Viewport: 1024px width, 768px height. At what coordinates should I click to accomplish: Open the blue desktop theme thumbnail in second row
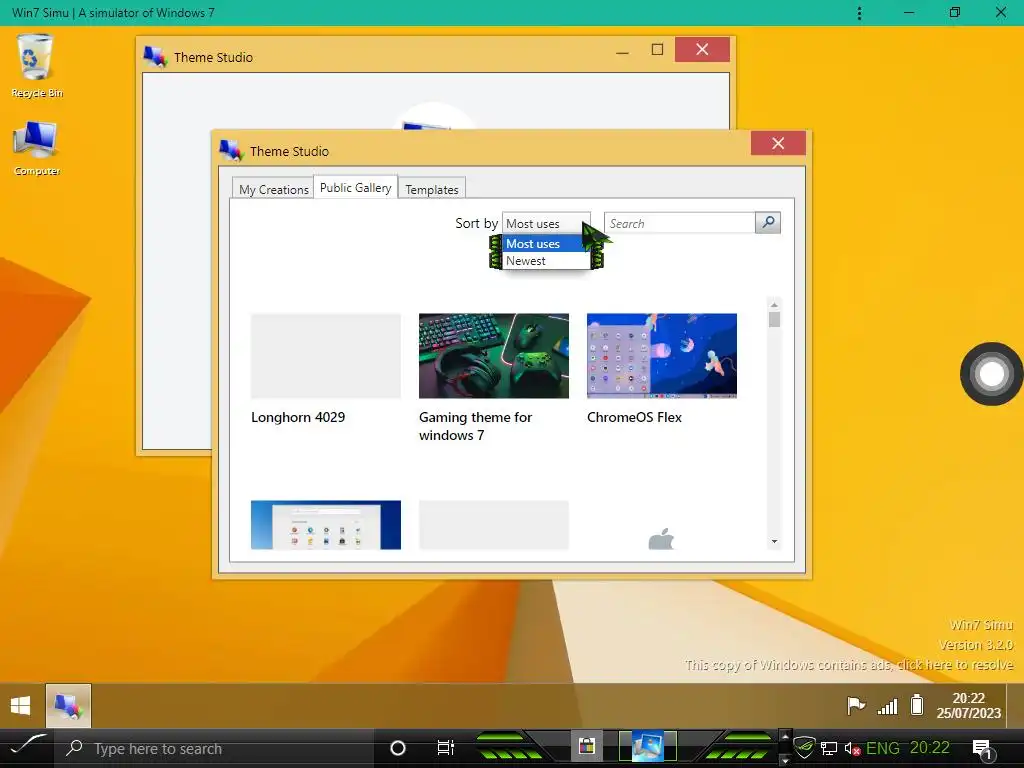coord(326,525)
